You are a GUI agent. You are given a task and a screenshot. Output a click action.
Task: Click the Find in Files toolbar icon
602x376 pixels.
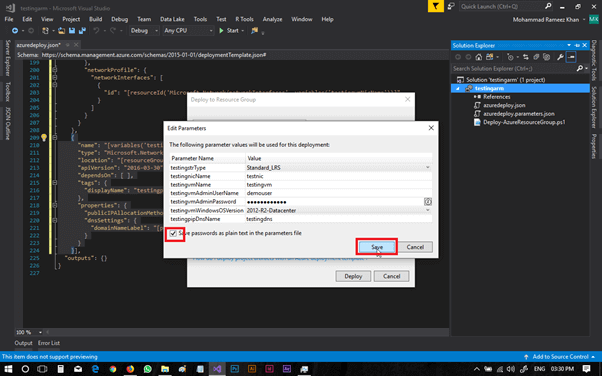[254, 31]
